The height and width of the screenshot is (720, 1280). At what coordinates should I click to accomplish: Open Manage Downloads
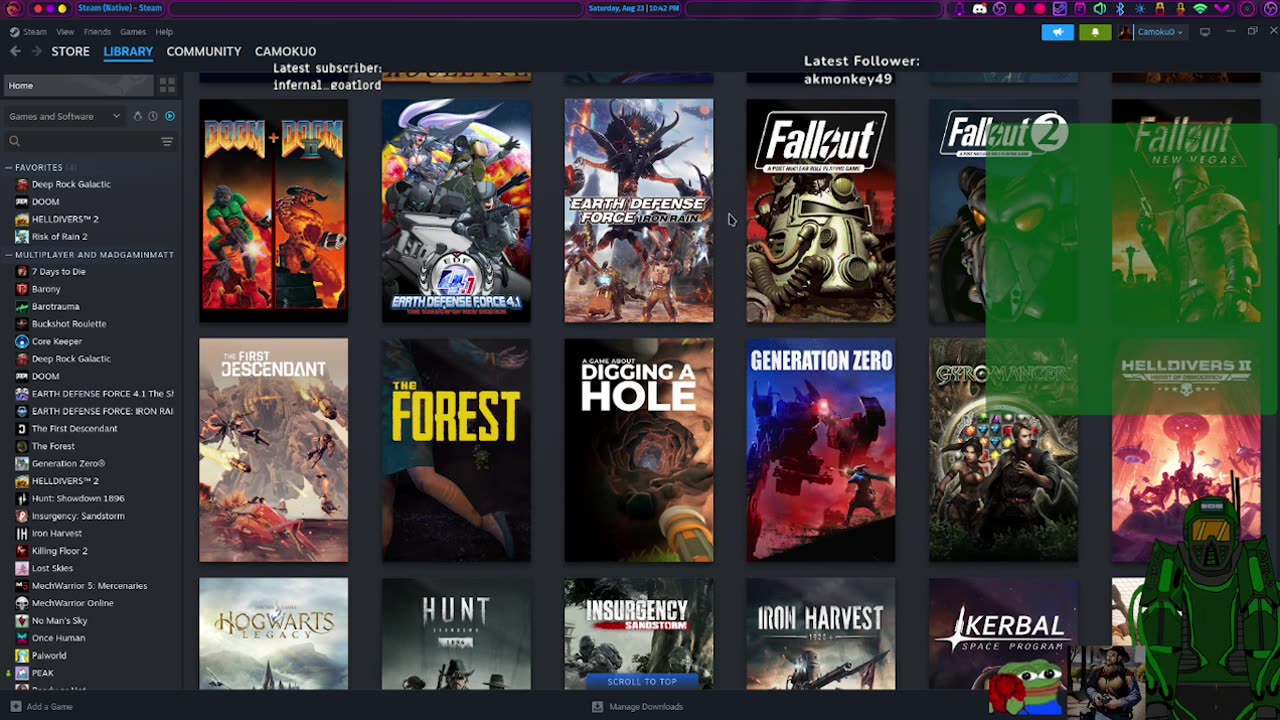pos(637,707)
